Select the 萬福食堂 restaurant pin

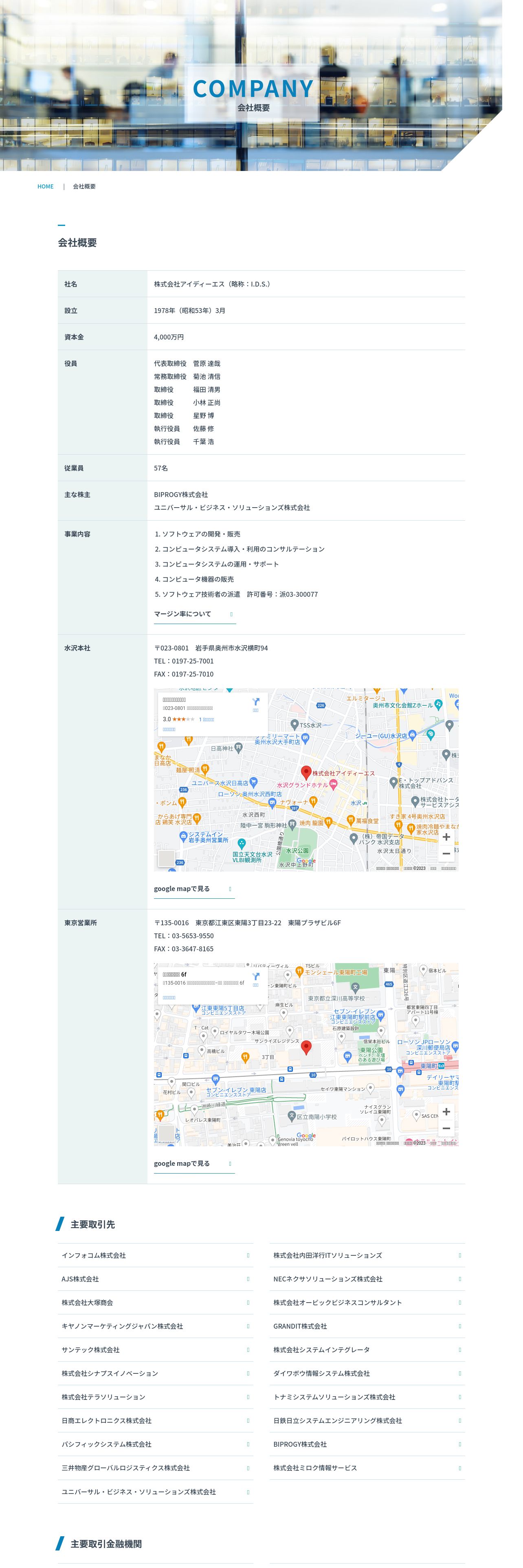(x=351, y=820)
